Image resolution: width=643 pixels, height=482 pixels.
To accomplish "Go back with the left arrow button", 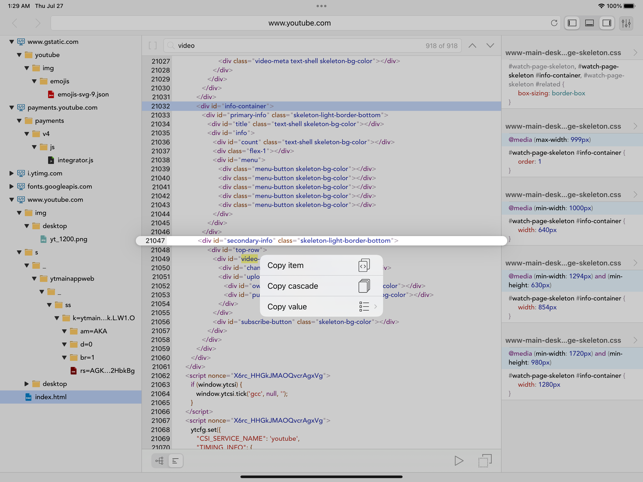I will [x=15, y=23].
